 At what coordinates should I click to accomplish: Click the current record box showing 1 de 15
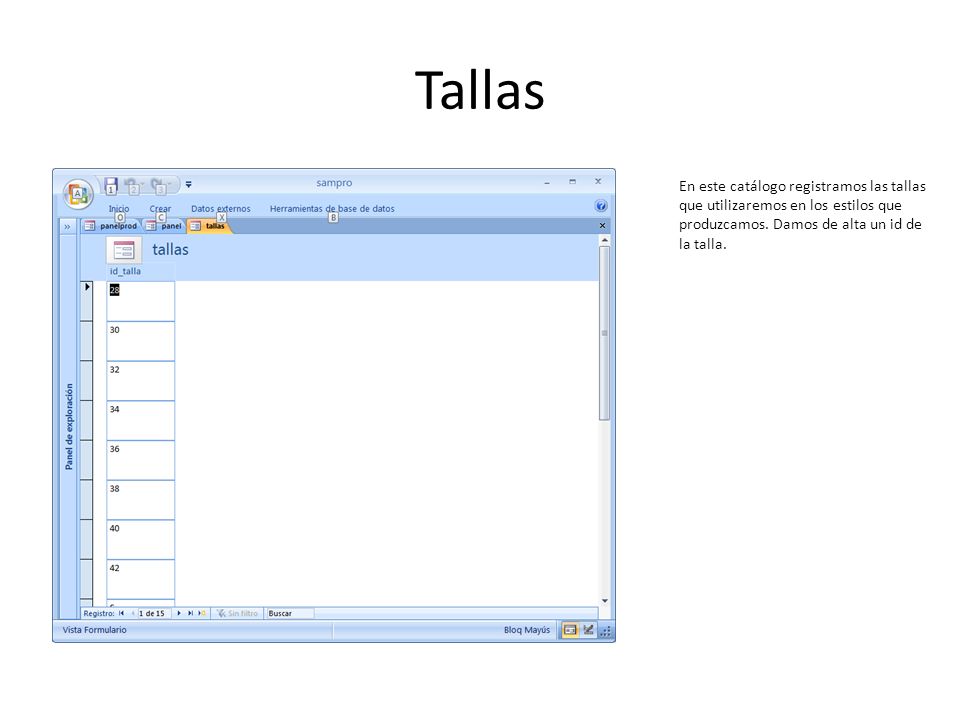pyautogui.click(x=155, y=613)
